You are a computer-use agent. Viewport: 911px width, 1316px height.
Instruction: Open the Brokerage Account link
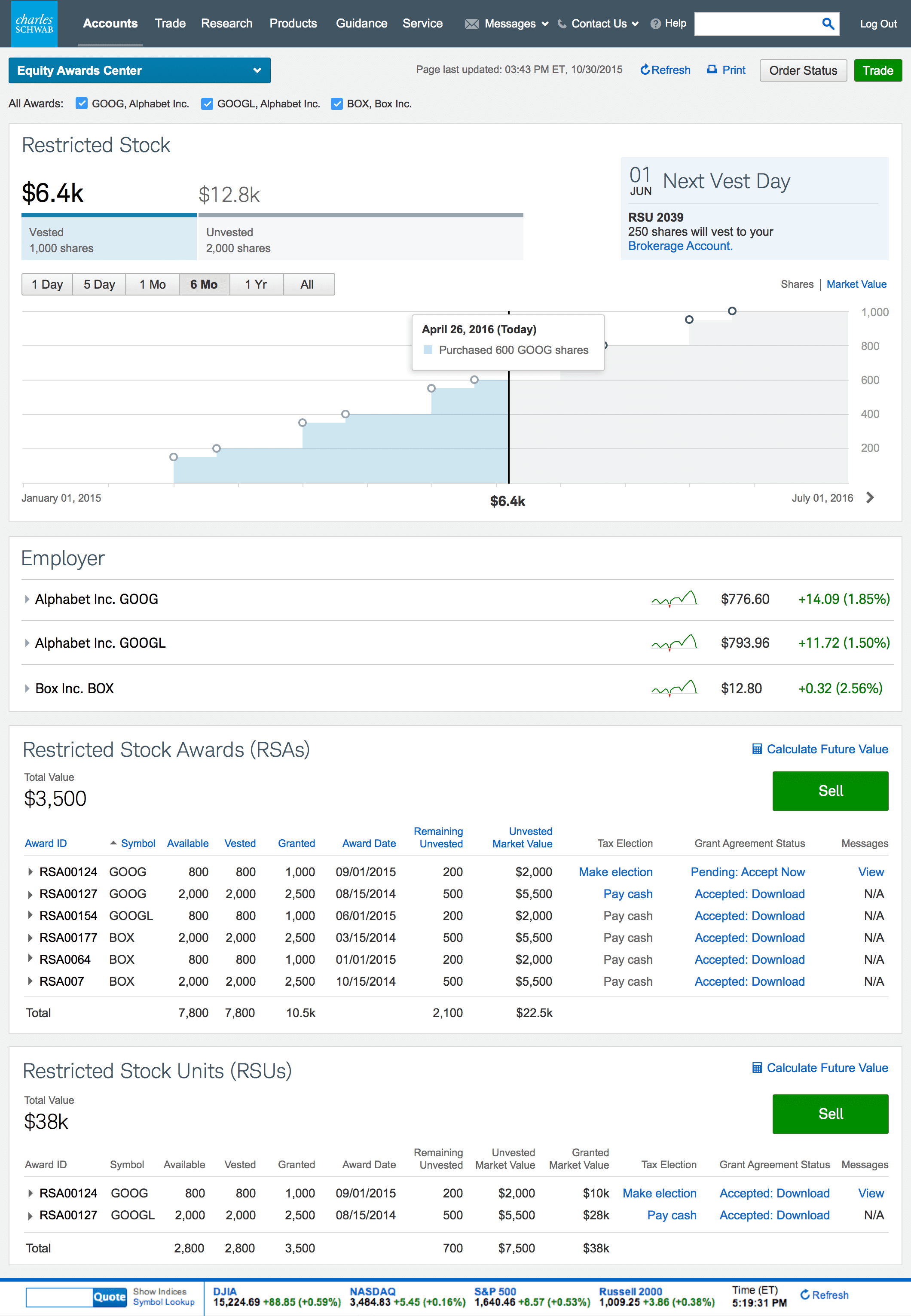point(680,246)
